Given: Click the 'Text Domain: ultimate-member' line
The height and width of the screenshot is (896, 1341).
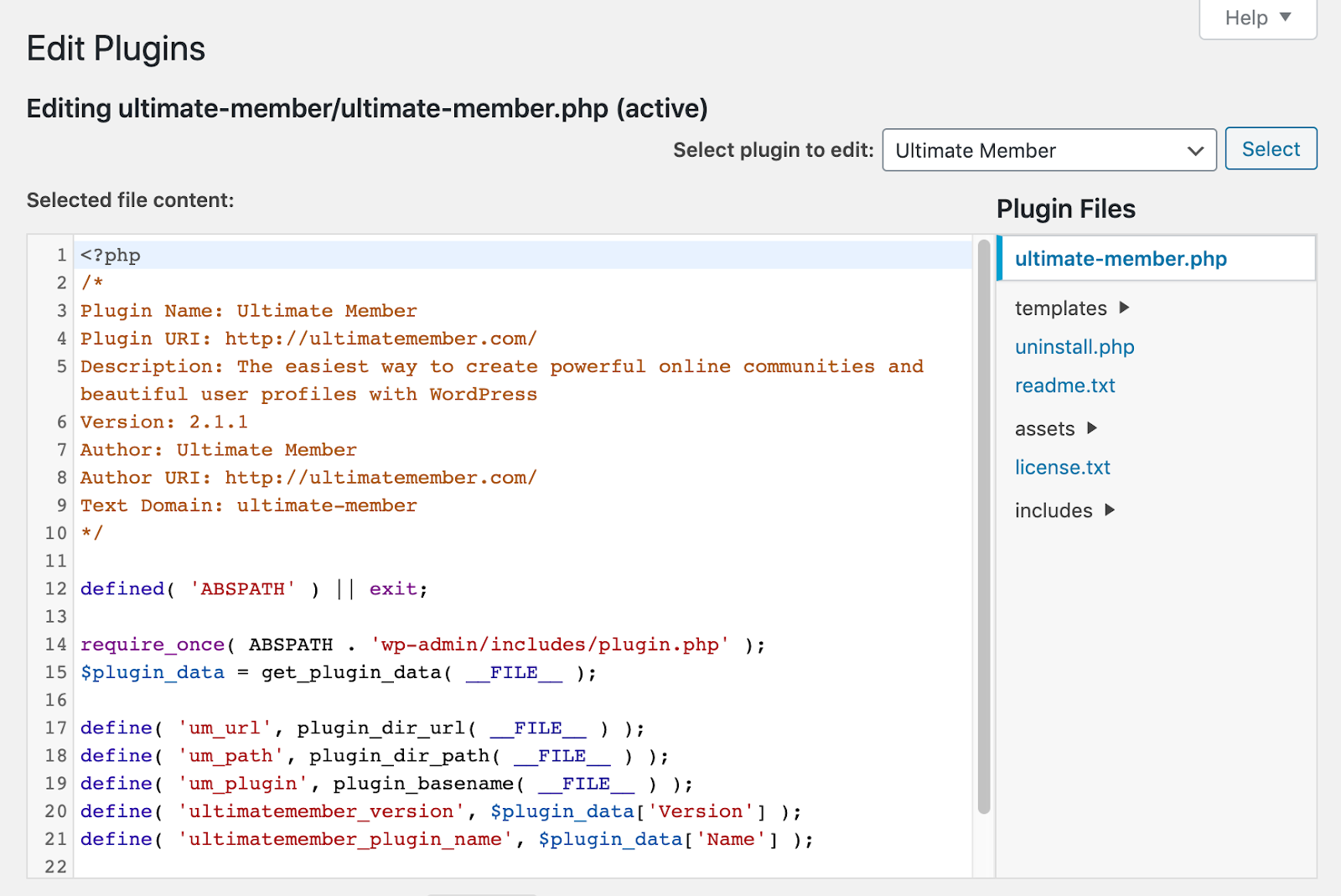Looking at the screenshot, I should click(x=248, y=505).
